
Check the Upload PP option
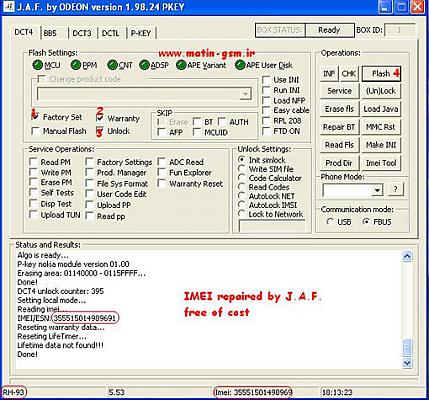coord(89,205)
